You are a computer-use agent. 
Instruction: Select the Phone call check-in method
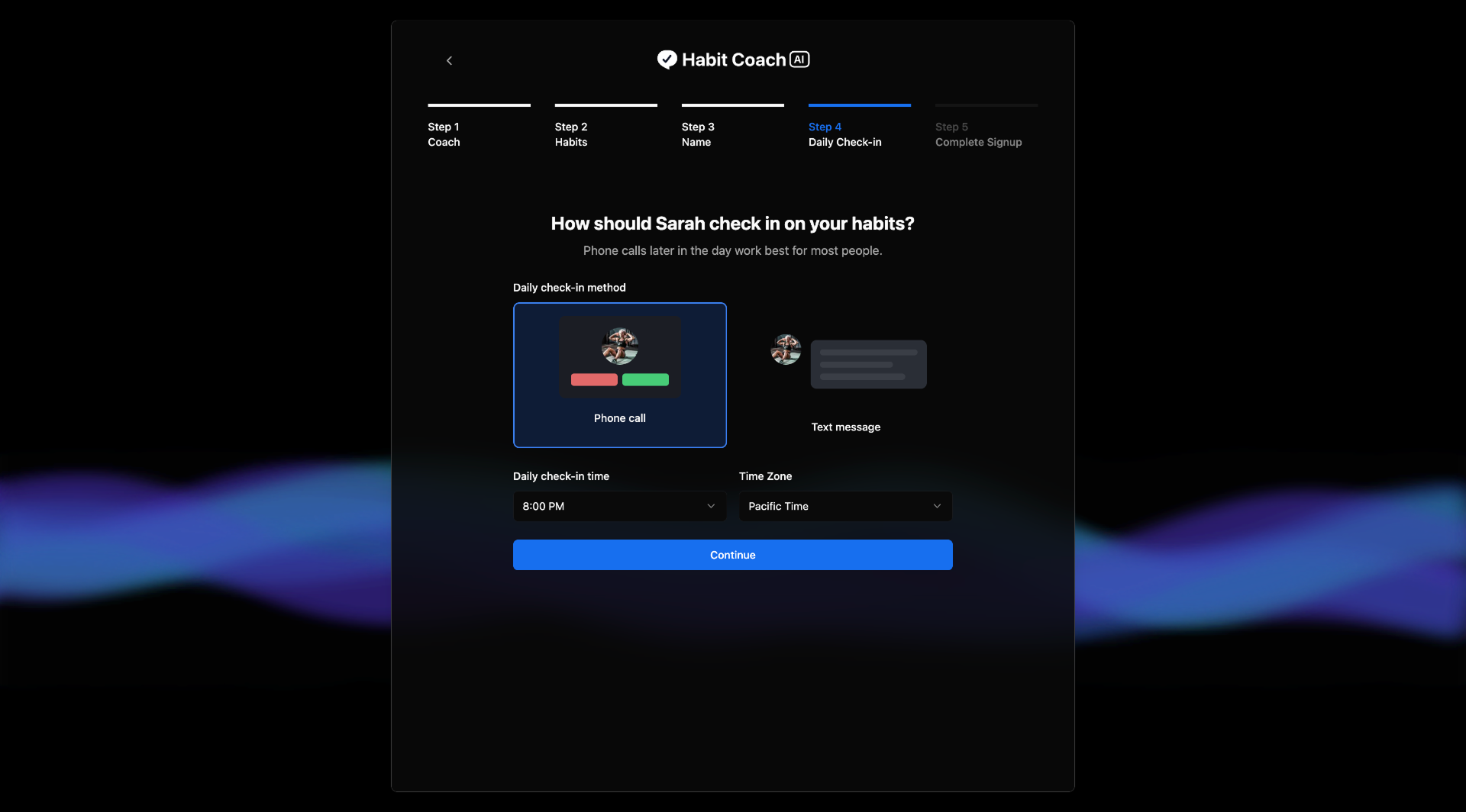click(x=620, y=375)
